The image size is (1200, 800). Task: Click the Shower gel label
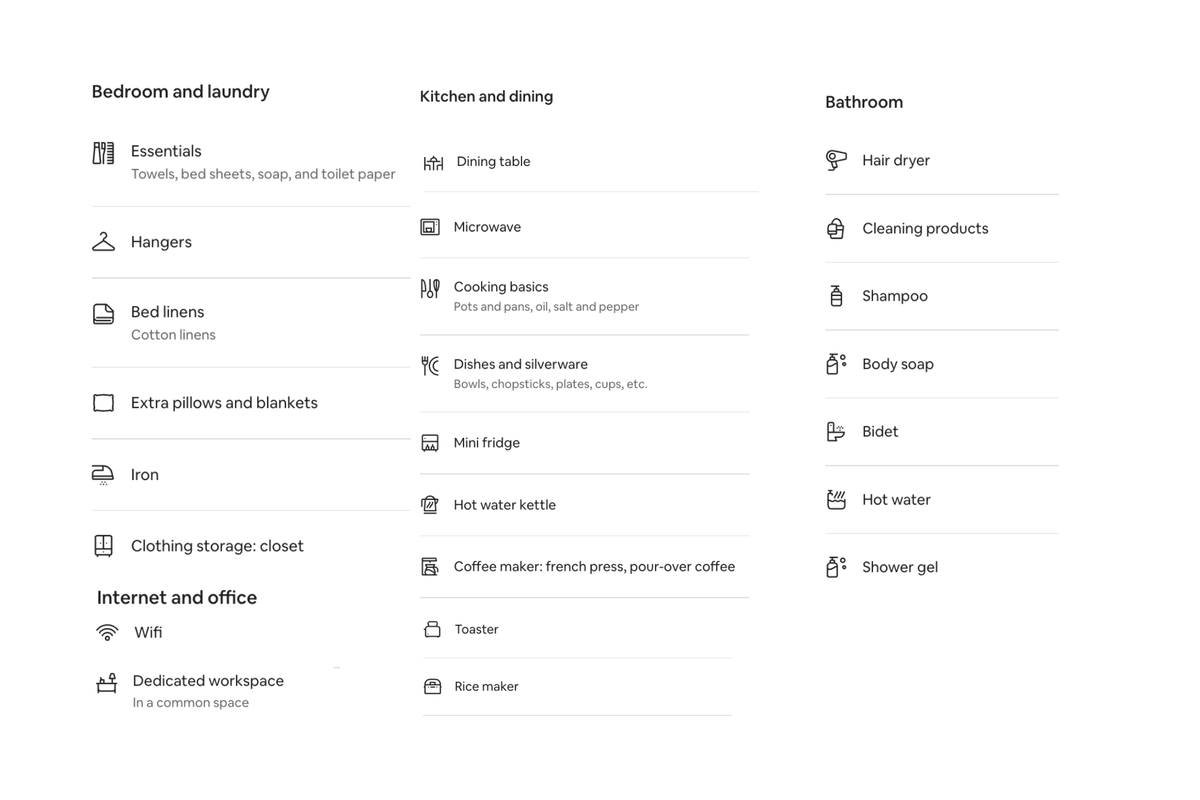900,567
